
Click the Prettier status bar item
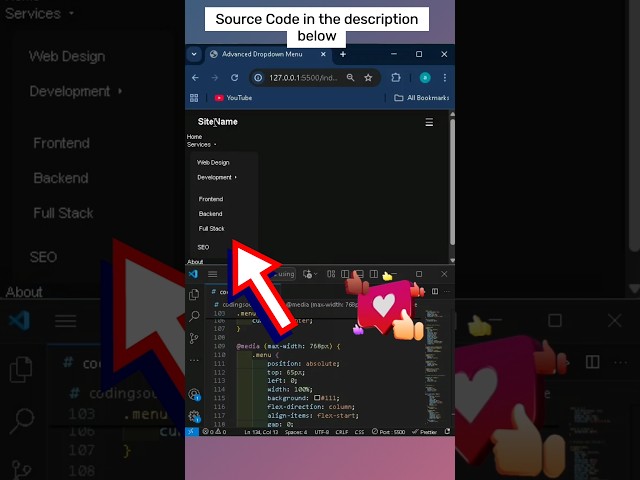pos(424,432)
